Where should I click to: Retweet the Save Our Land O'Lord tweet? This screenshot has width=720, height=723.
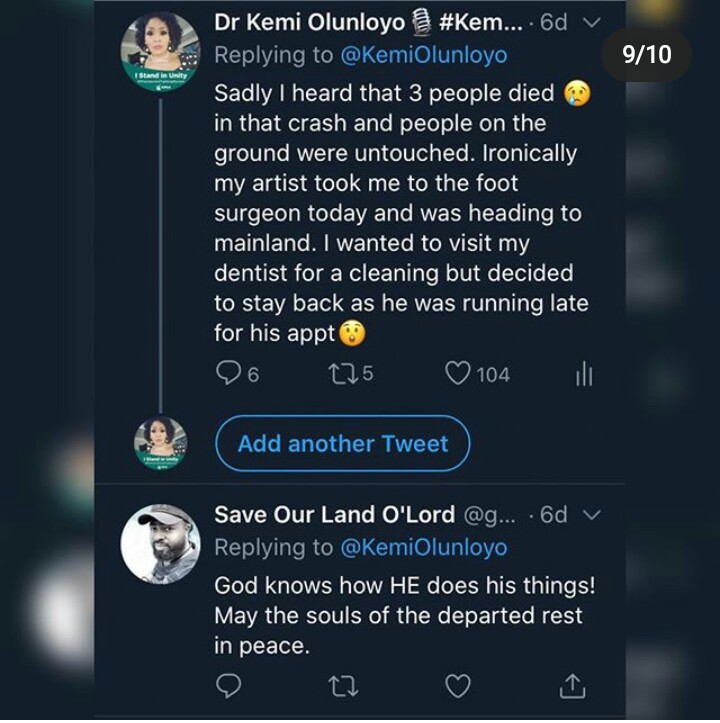pos(344,685)
